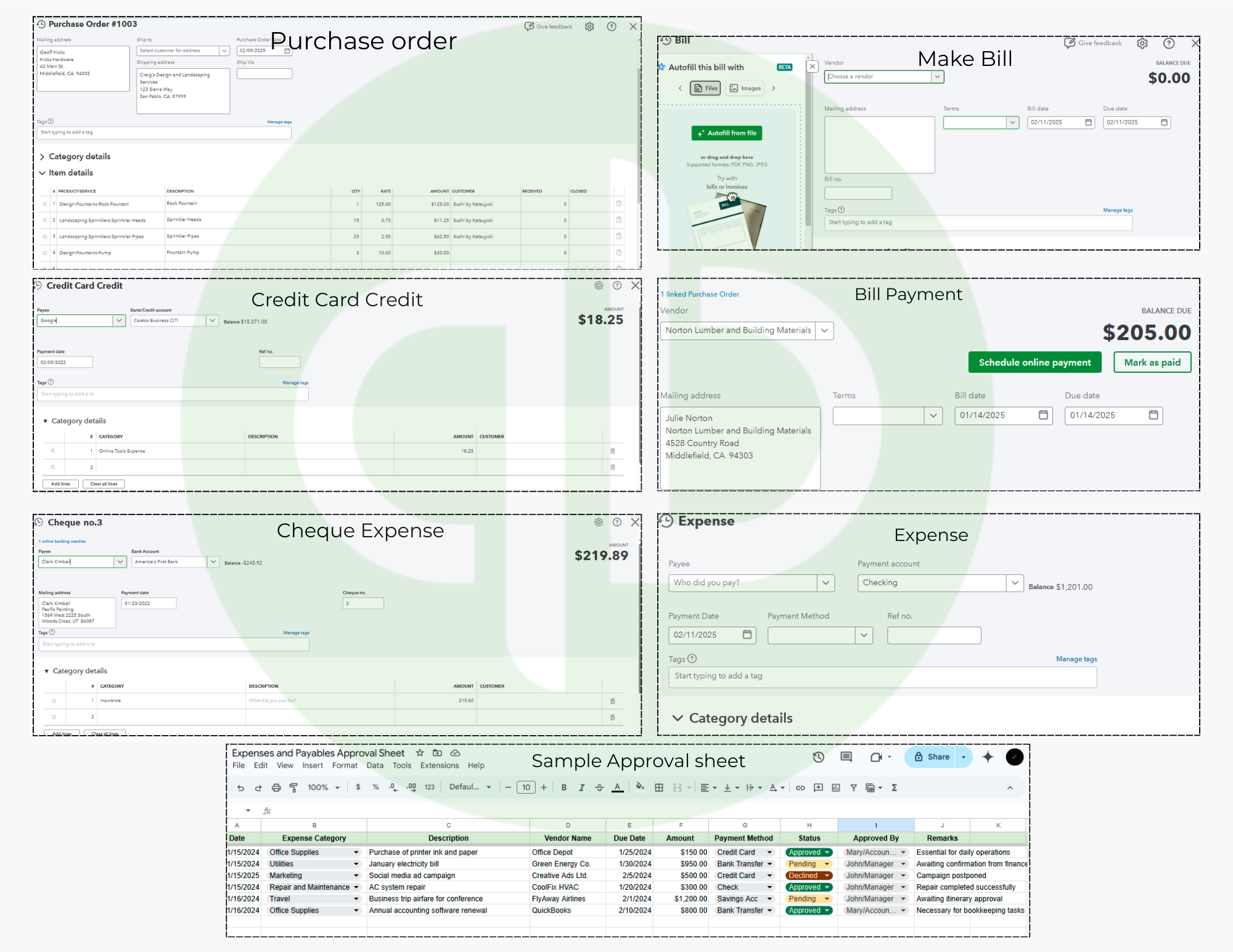Open the zoom 100% dropdown in sheet
The image size is (1233, 952).
(324, 787)
